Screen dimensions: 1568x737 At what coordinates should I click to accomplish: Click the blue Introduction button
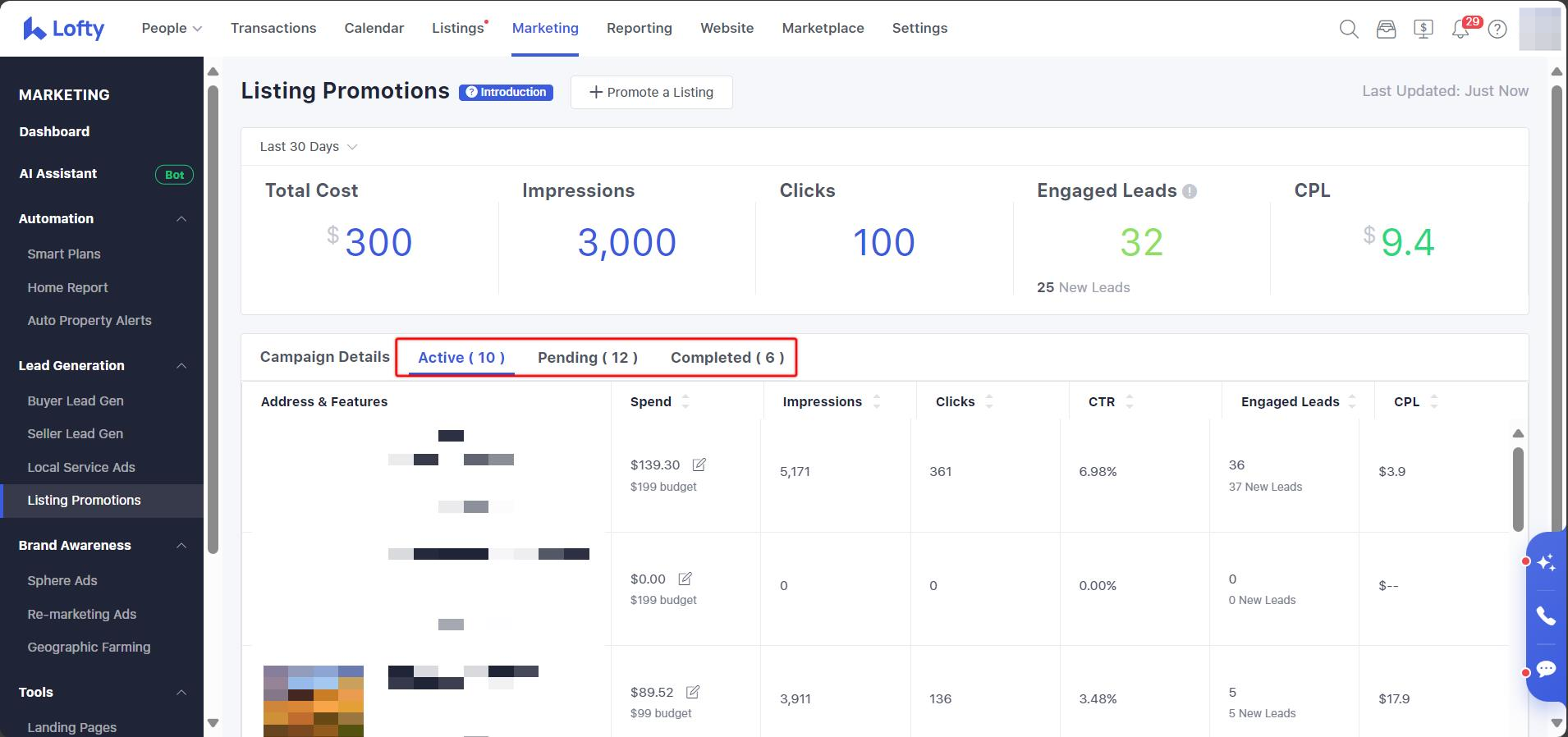tap(506, 92)
